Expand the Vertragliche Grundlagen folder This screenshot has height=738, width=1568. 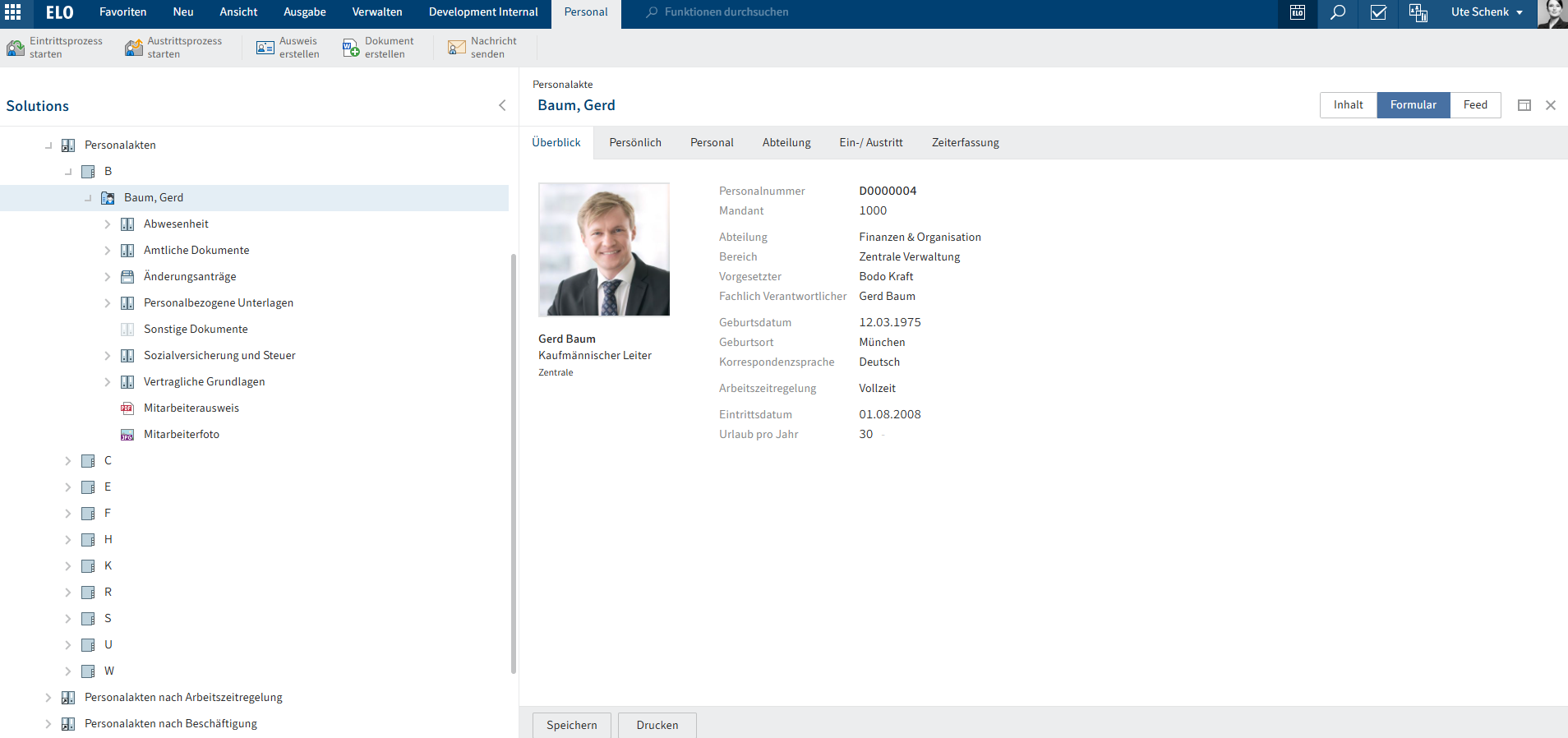point(107,382)
